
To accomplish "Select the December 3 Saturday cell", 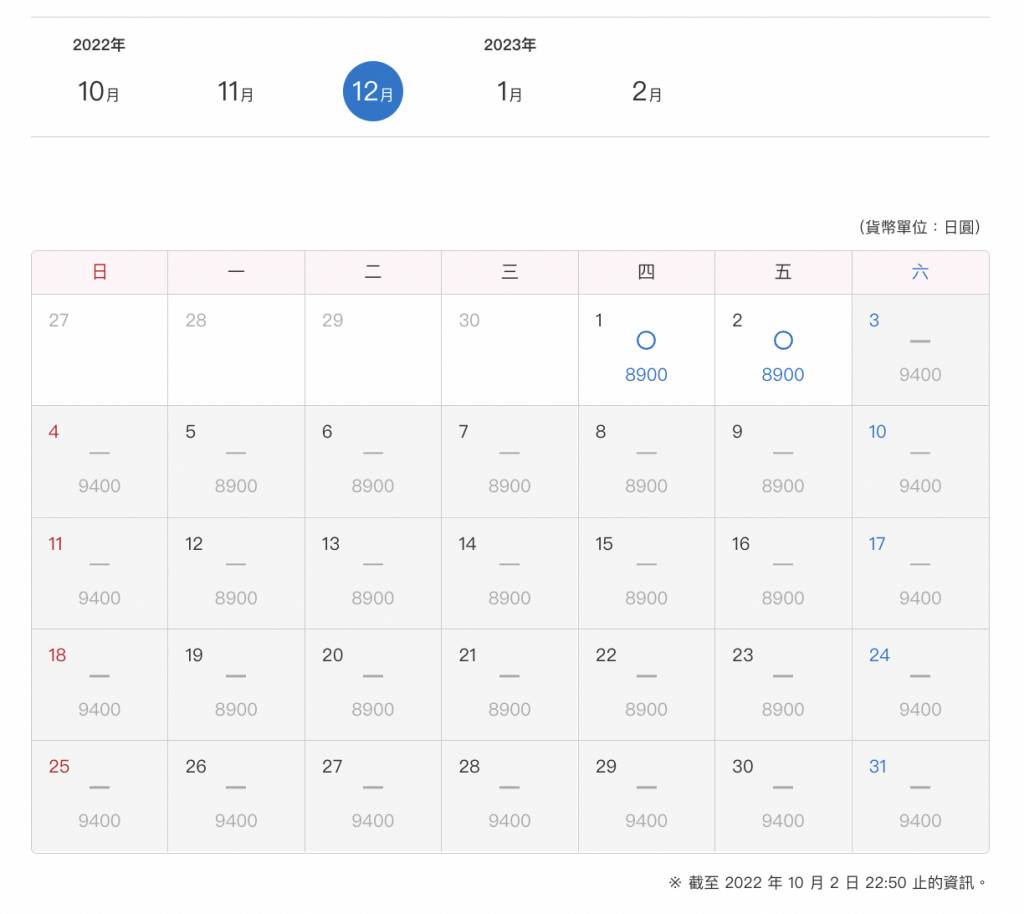I will pos(920,349).
